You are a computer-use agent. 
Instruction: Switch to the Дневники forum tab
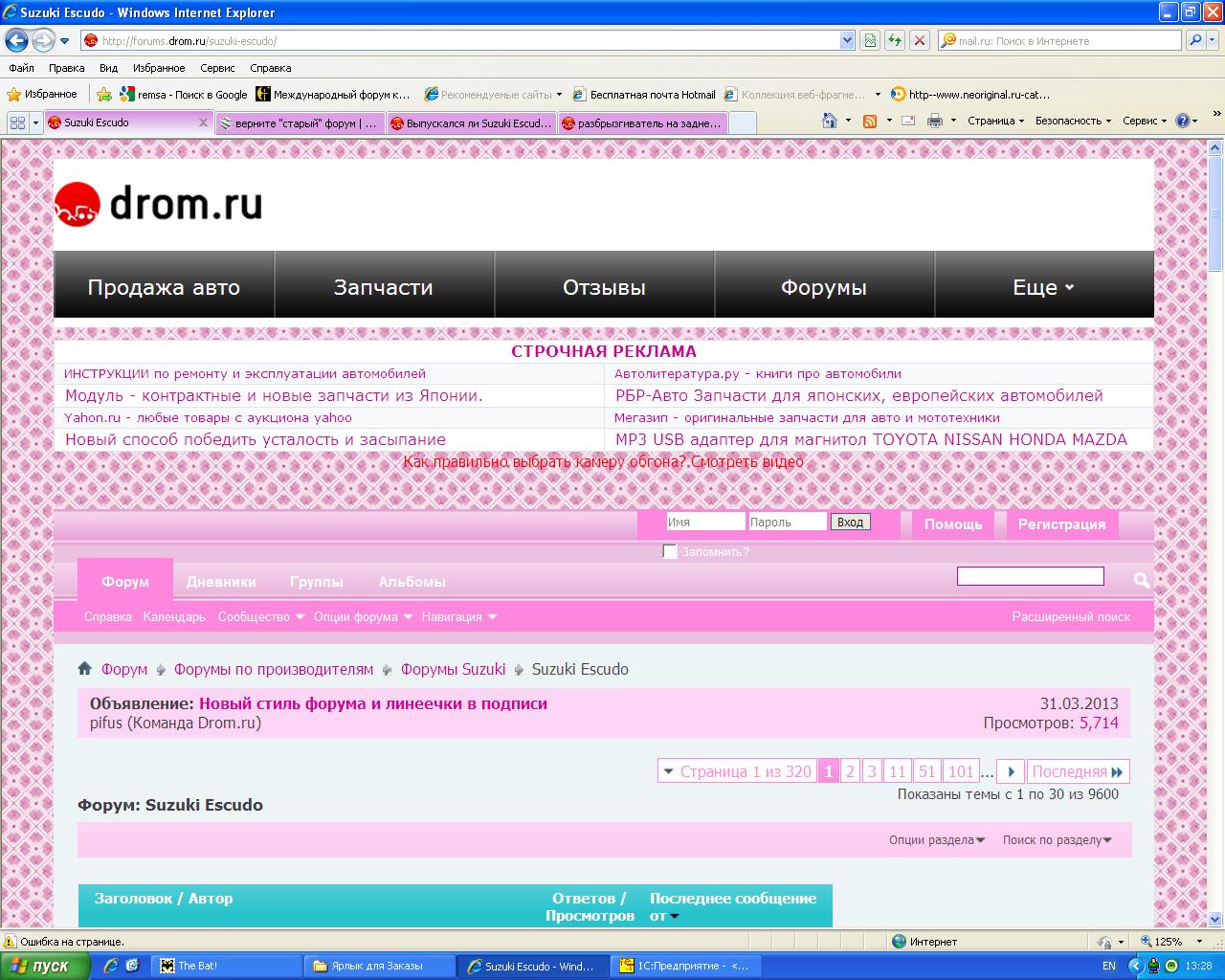tap(221, 581)
